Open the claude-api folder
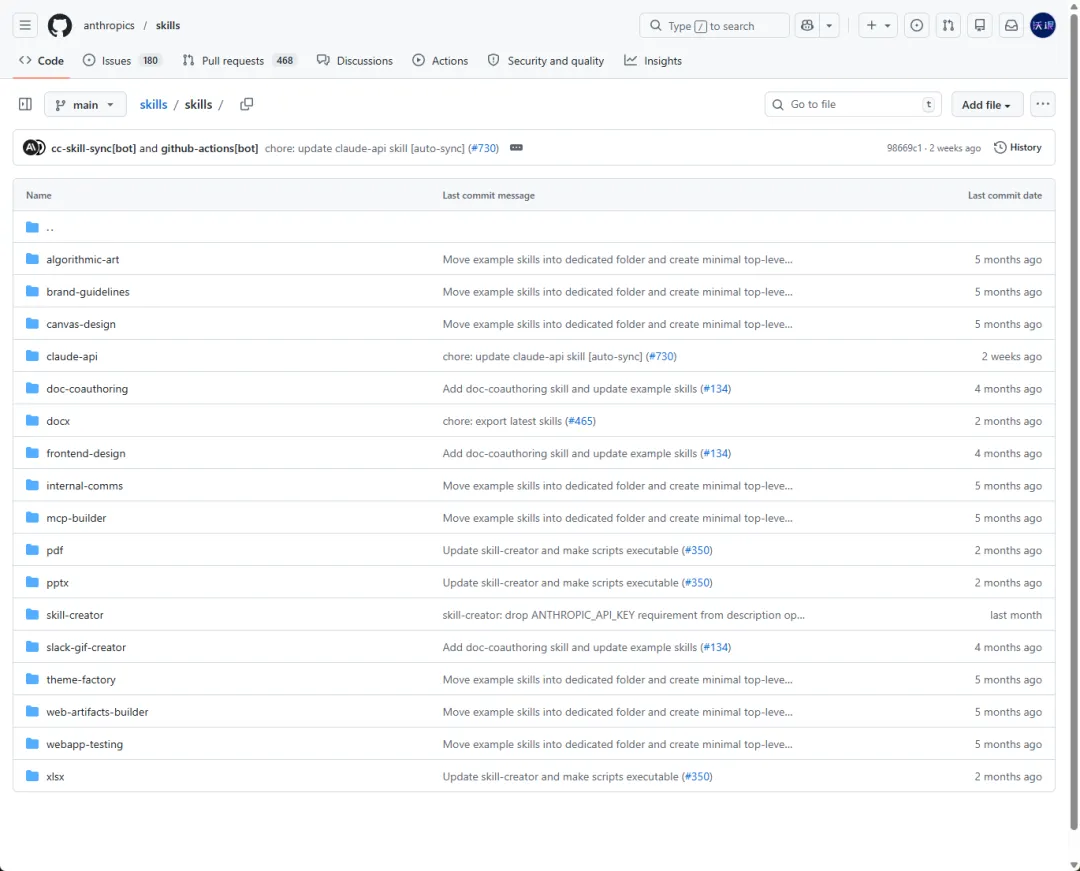The height and width of the screenshot is (871, 1080). click(72, 357)
